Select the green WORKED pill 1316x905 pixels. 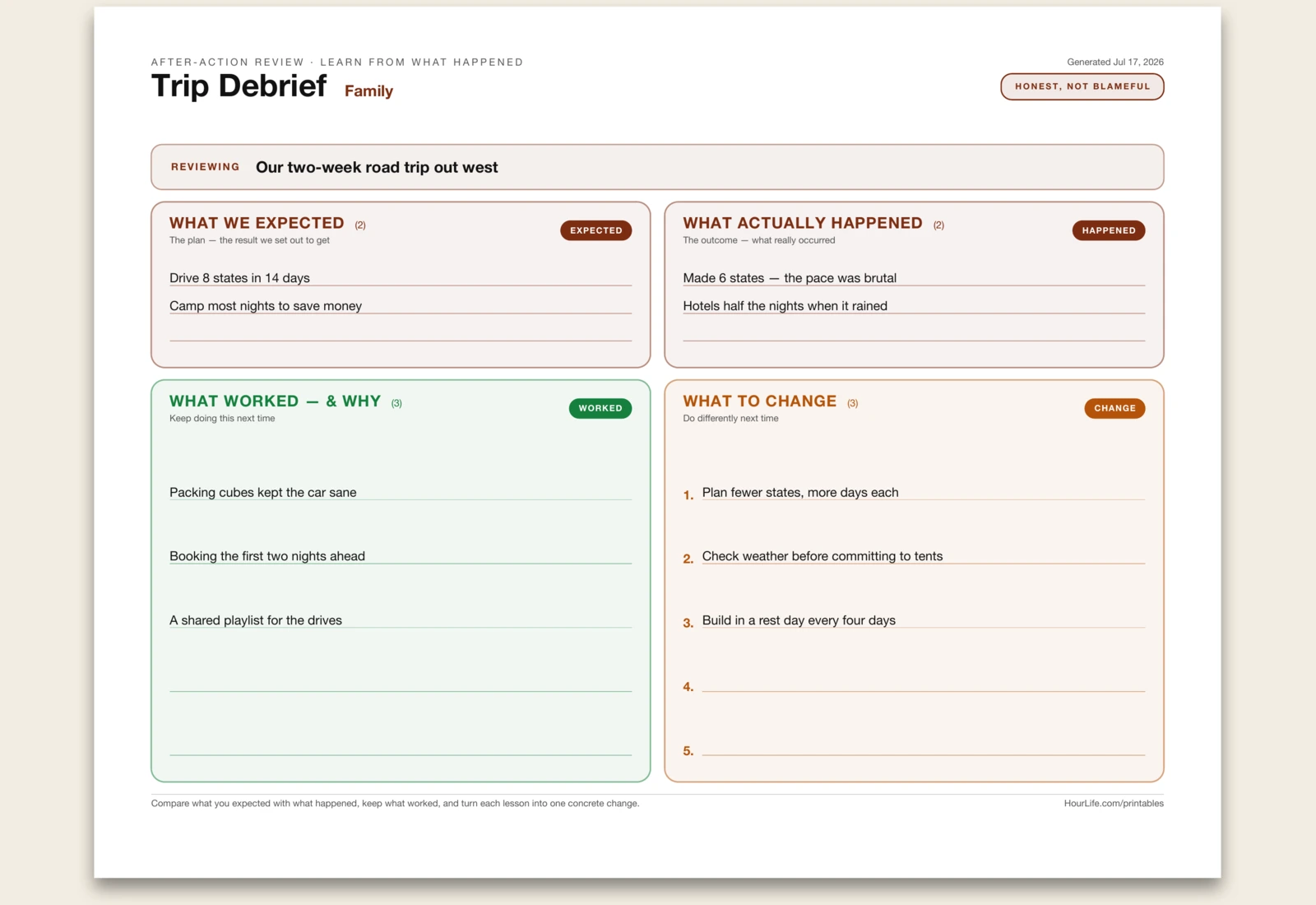(x=600, y=408)
